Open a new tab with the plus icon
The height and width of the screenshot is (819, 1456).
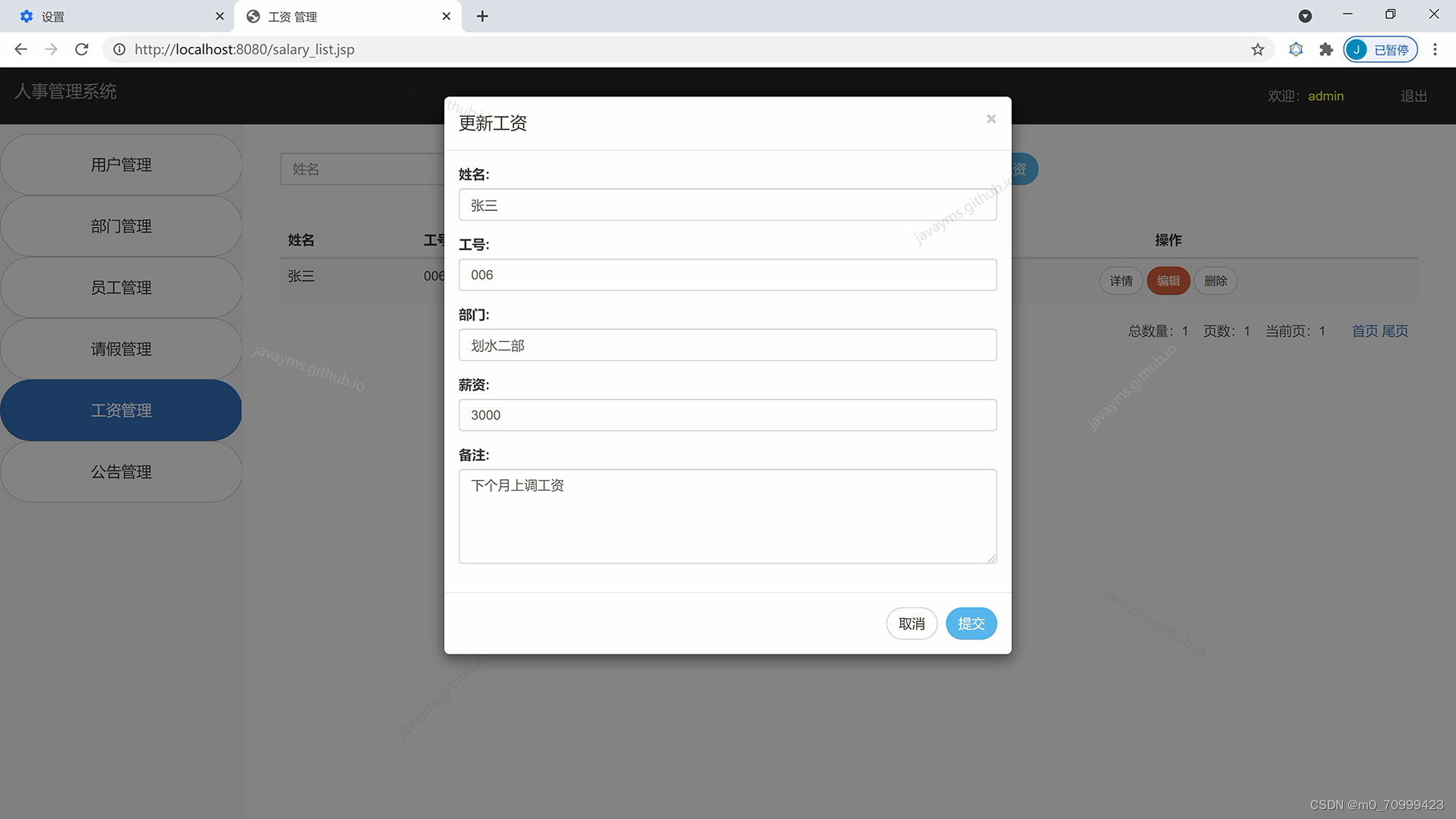pyautogui.click(x=482, y=15)
